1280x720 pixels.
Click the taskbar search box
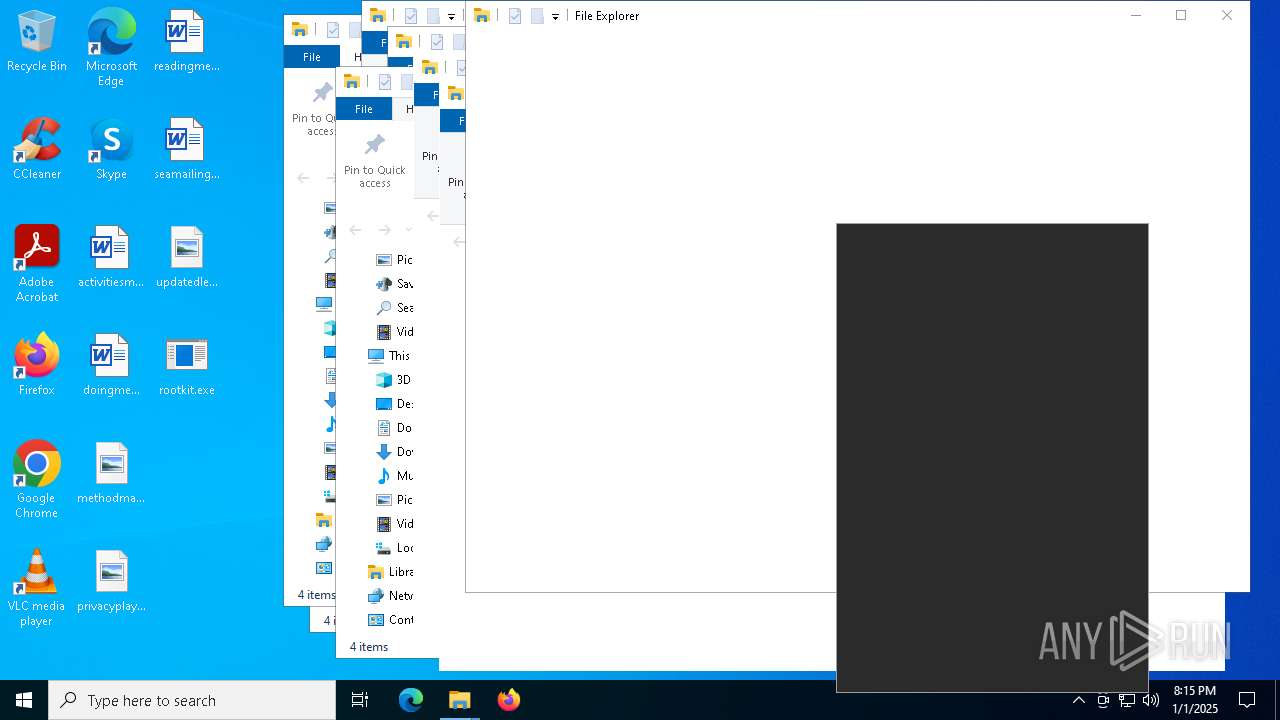click(x=192, y=700)
